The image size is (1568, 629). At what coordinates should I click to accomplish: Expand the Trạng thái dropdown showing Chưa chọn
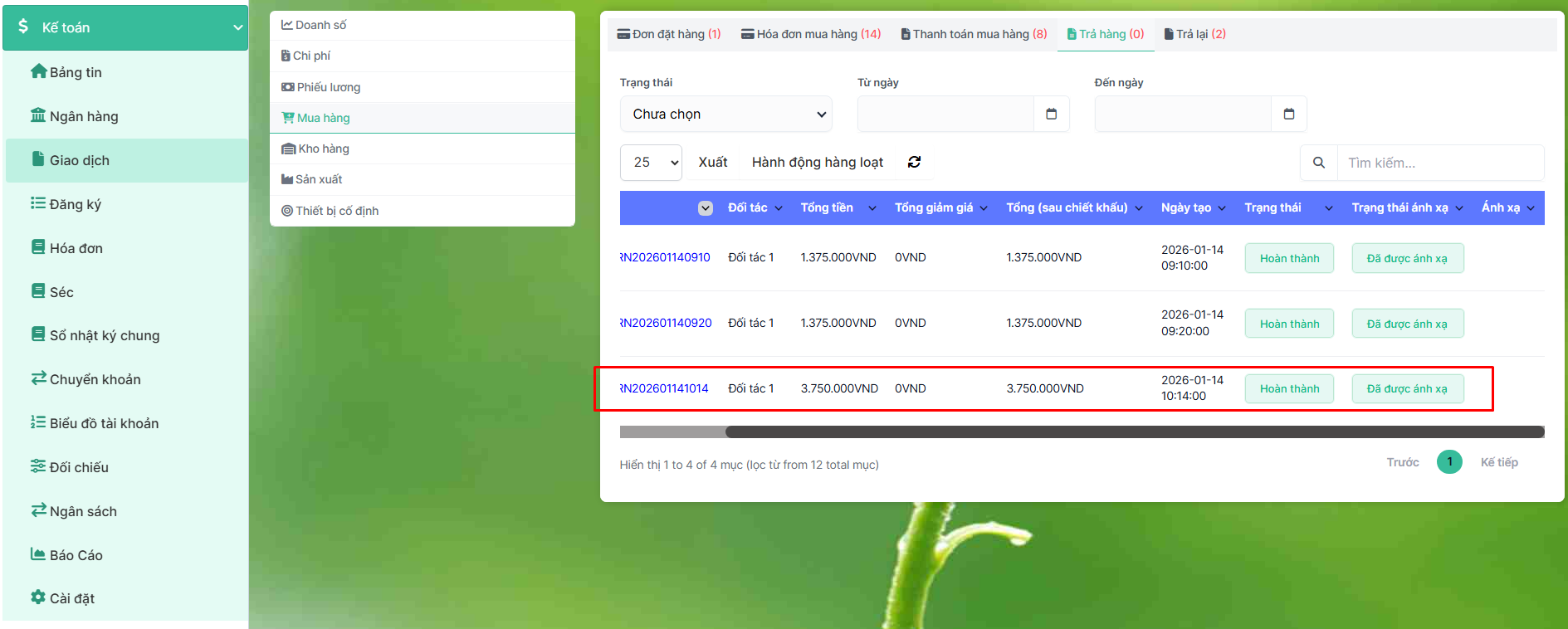[725, 114]
